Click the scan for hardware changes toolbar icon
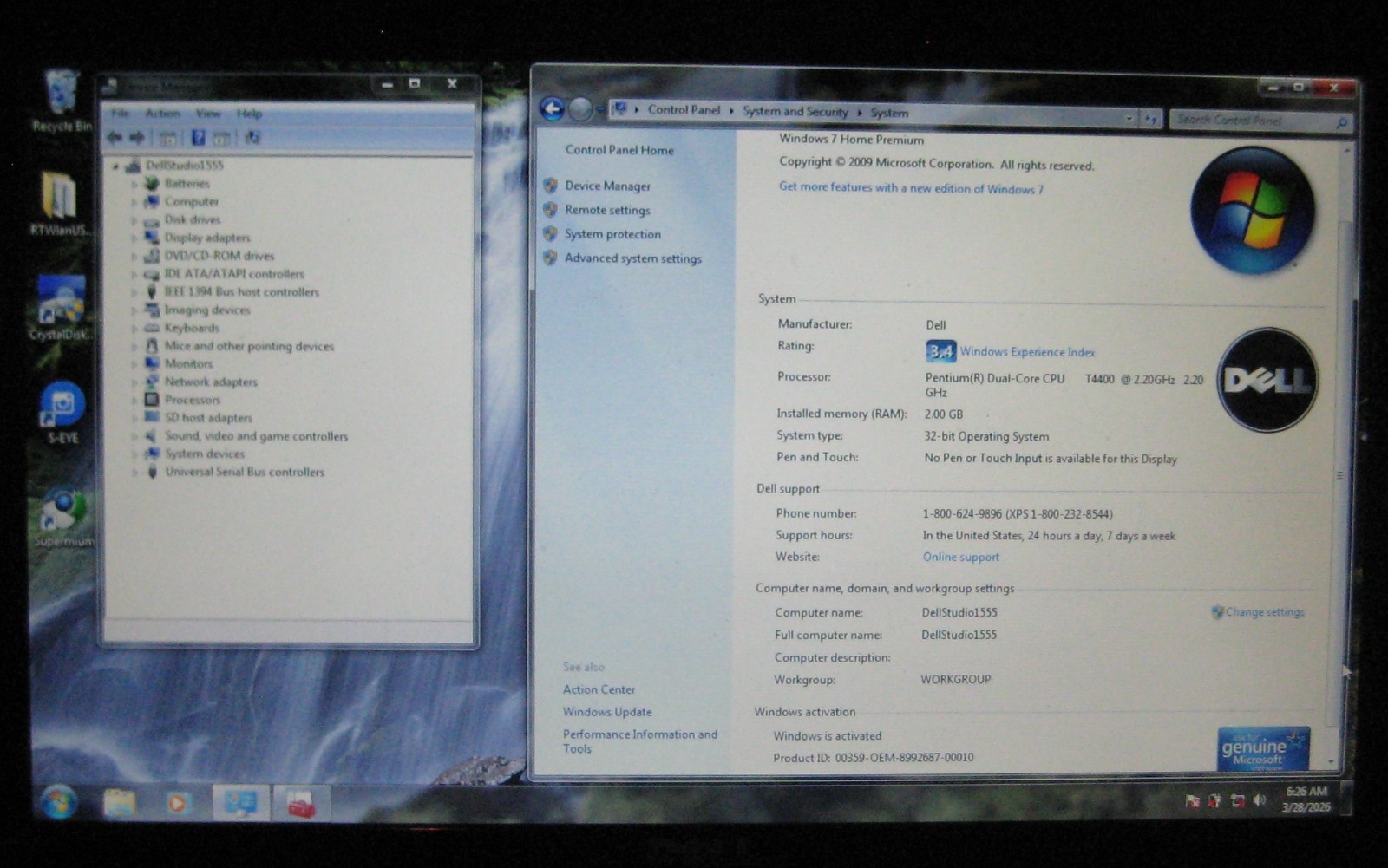This screenshot has height=868, width=1388. [252, 137]
